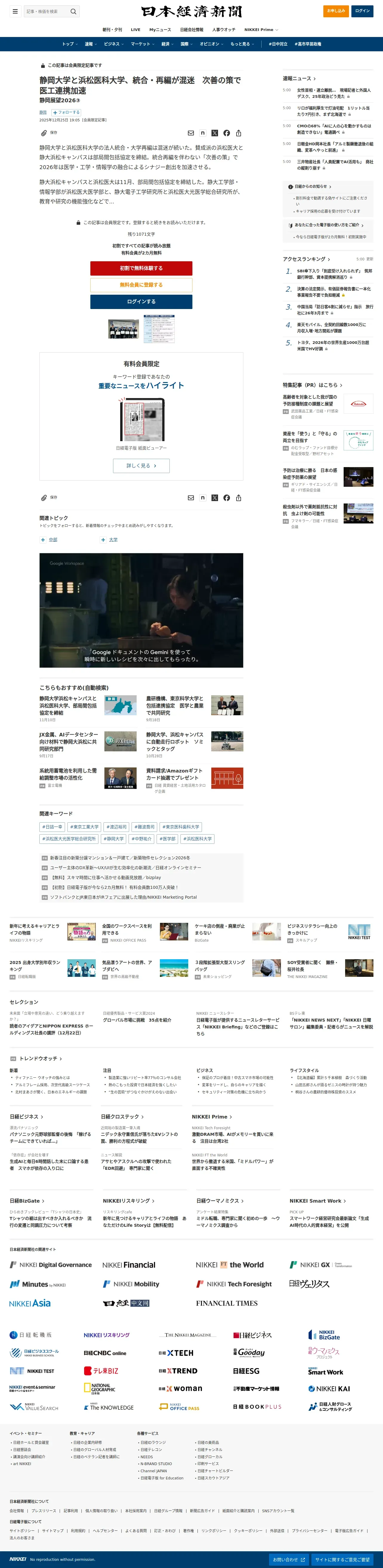Click 初割で無料体験する red button
The width and height of the screenshot is (383, 1568).
coord(141,268)
